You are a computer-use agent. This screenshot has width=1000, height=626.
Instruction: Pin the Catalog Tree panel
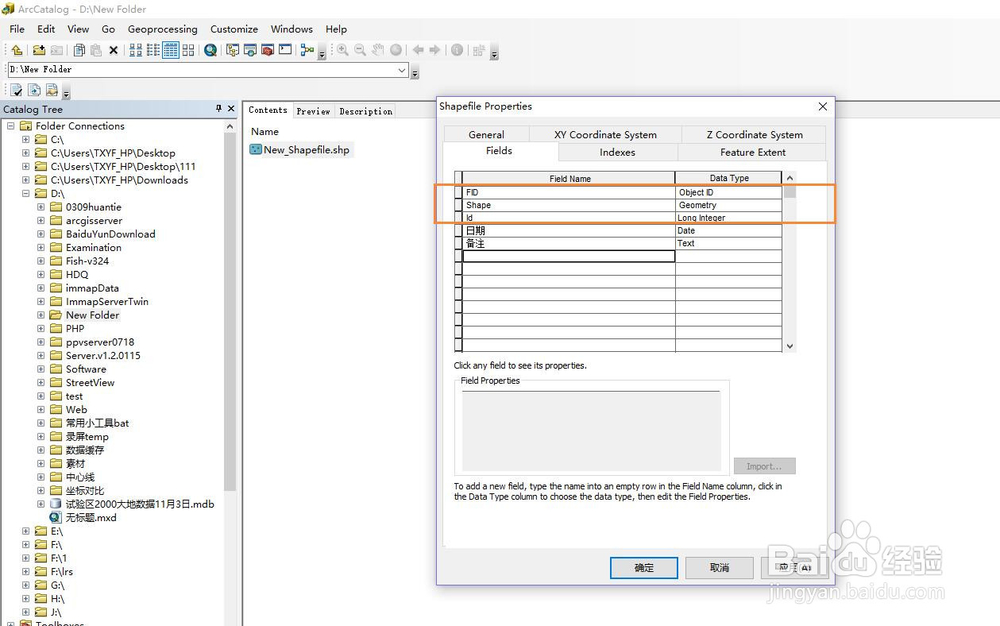coord(219,108)
